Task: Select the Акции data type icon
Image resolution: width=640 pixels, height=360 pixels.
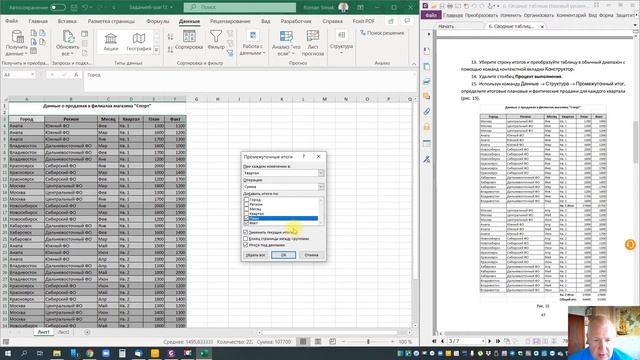Action: coord(111,39)
